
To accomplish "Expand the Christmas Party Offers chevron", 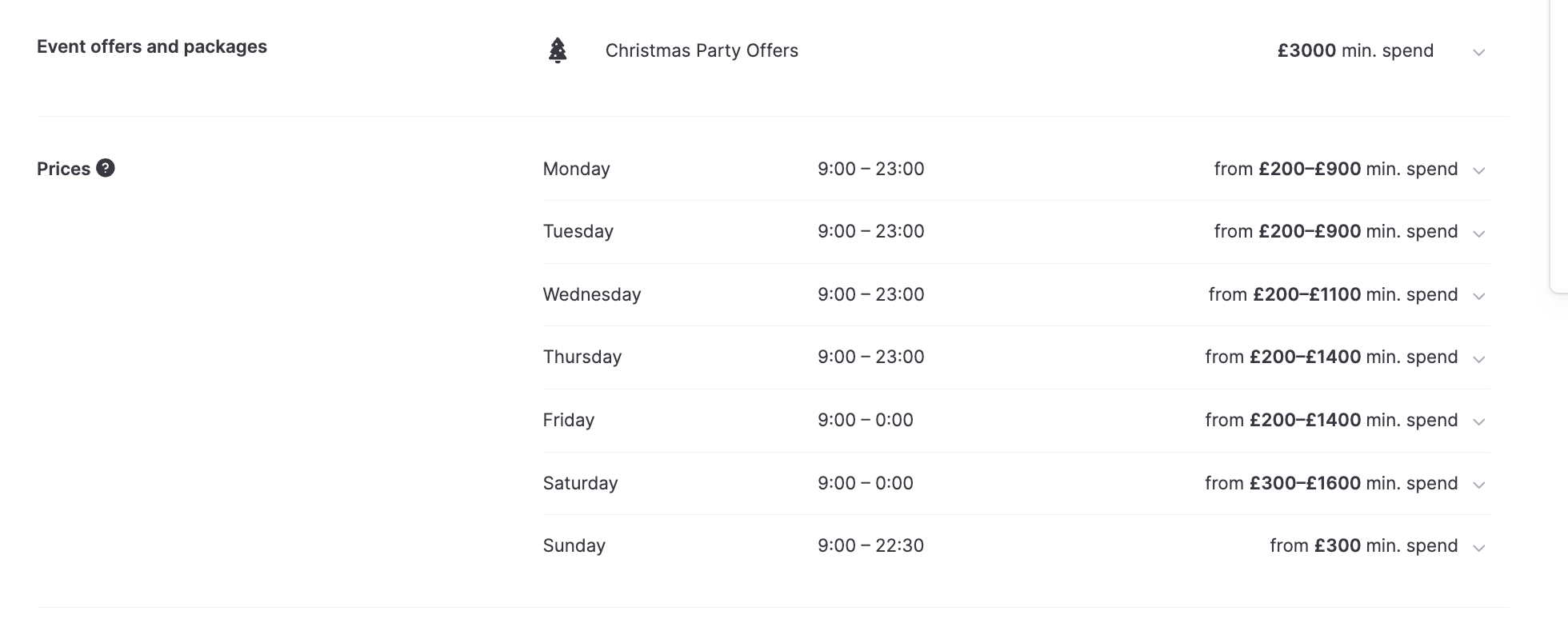I will coord(1478,53).
